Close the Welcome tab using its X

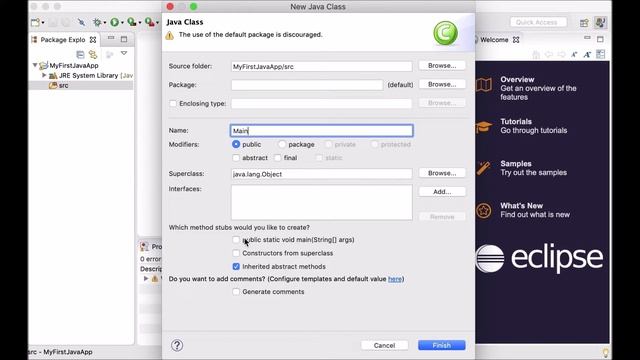[x=516, y=40]
